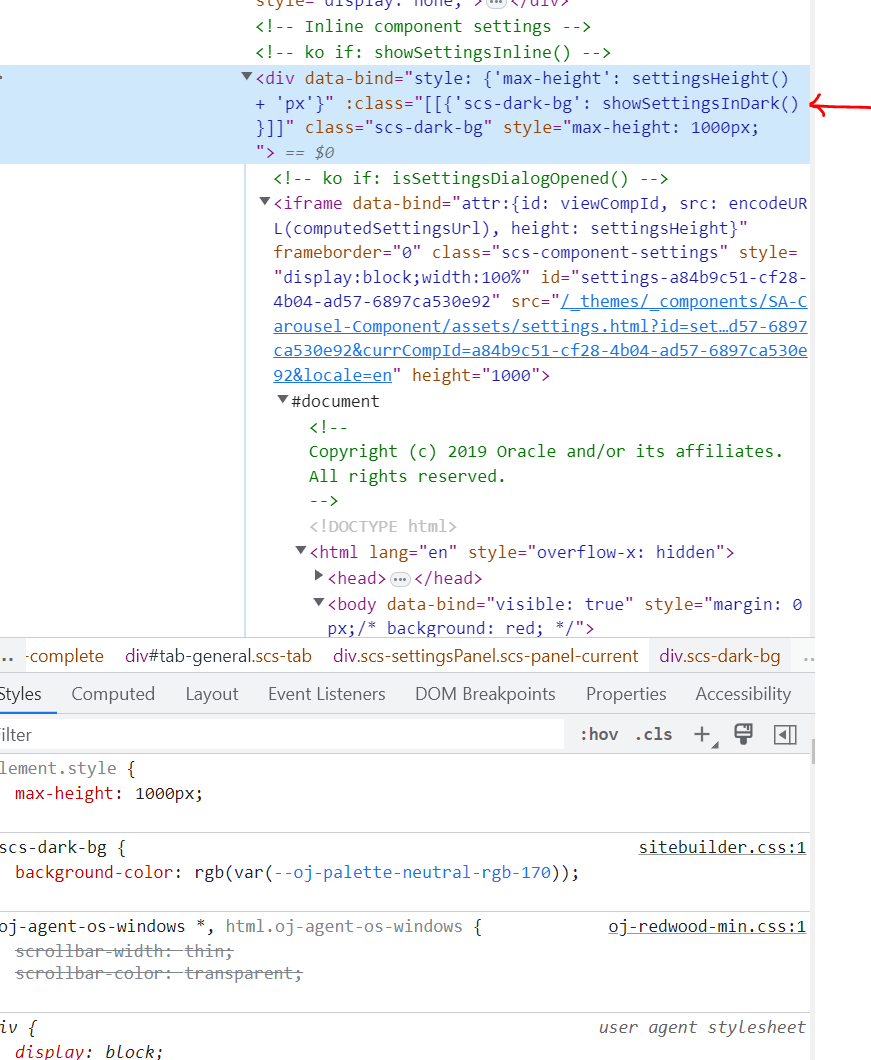Expand the head element
The width and height of the screenshot is (871, 1060).
[319, 575]
